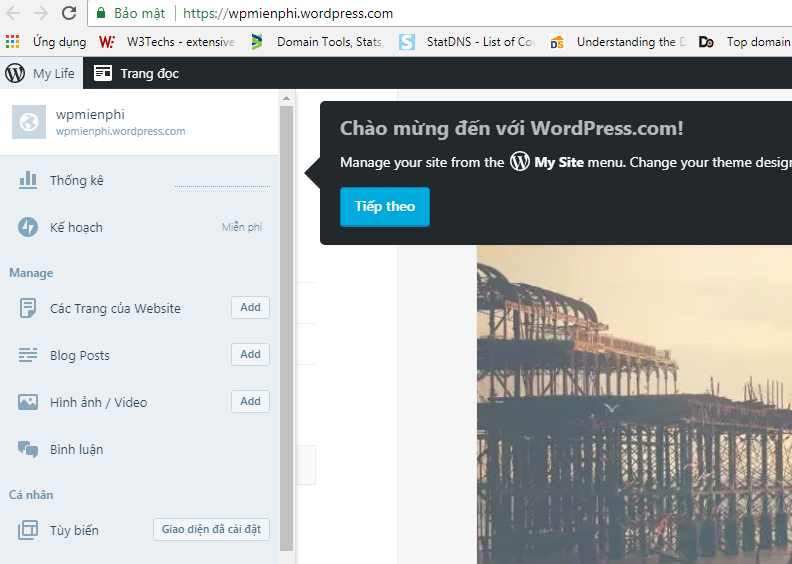
Task: Click the wpmienphi site title
Action: coord(90,115)
